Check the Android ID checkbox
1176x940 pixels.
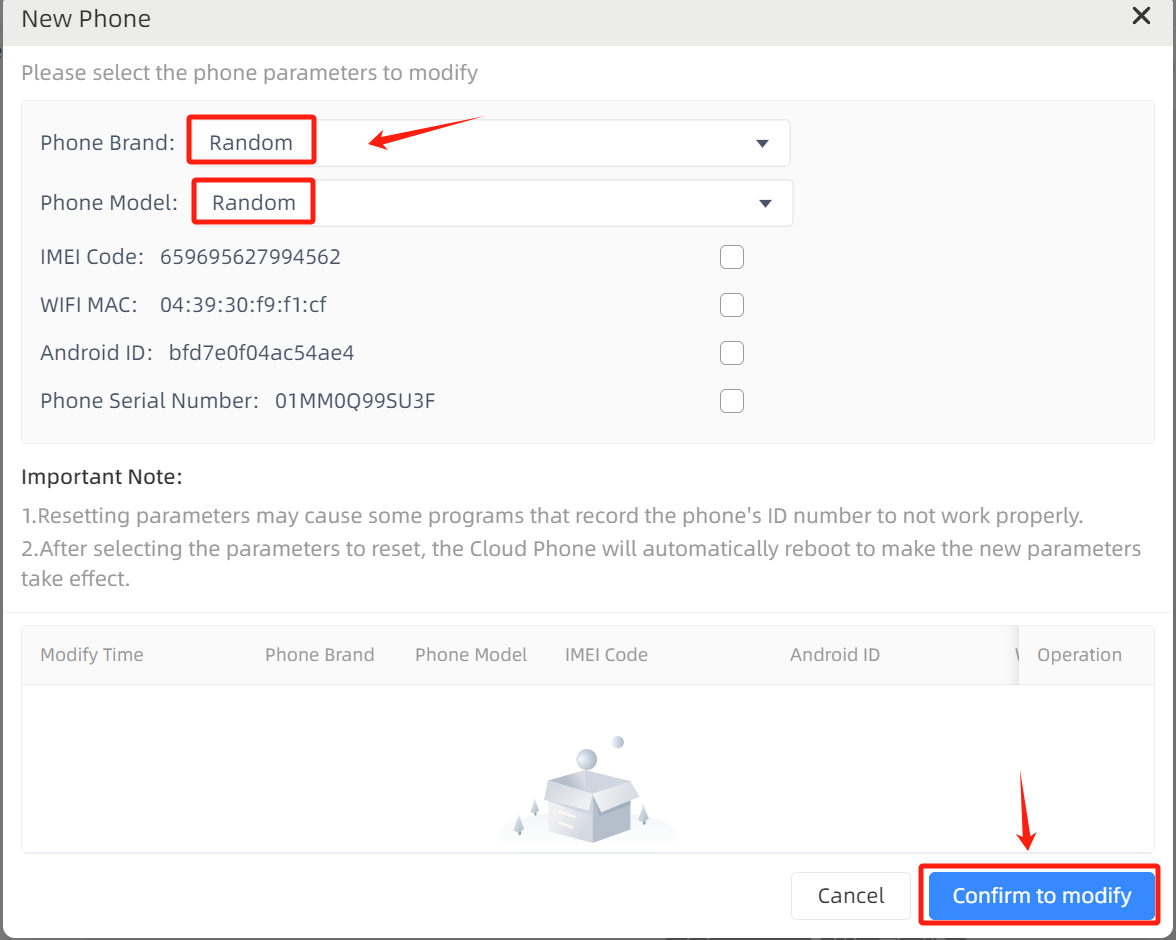pyautogui.click(x=732, y=353)
